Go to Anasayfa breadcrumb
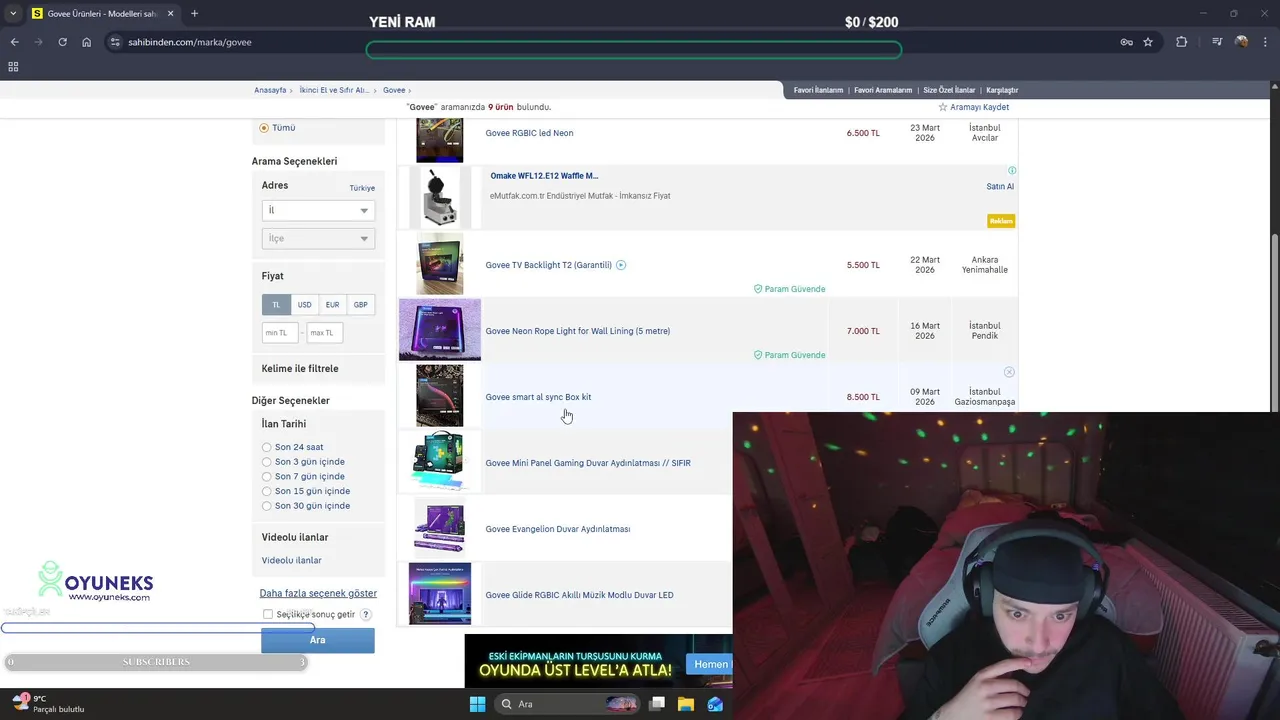The width and height of the screenshot is (1280, 720). click(270, 90)
